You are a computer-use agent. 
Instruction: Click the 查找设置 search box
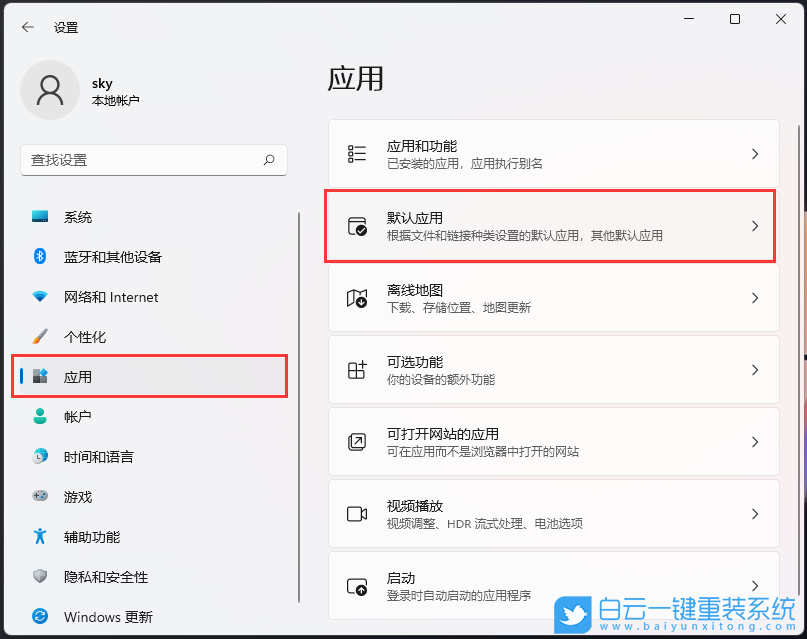coord(150,160)
